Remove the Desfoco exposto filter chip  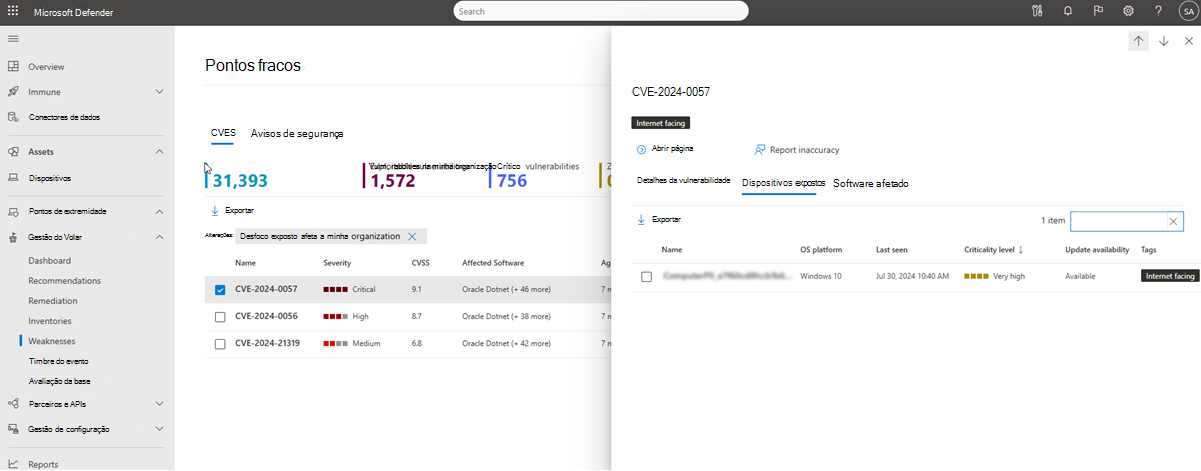[x=411, y=237]
